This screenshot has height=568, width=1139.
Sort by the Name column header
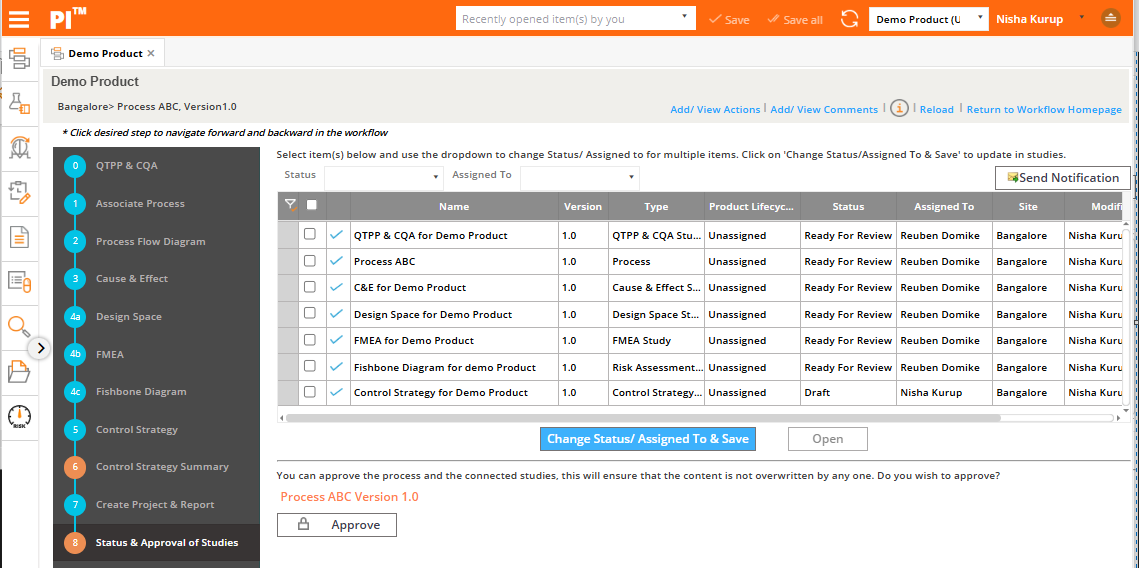pos(454,206)
